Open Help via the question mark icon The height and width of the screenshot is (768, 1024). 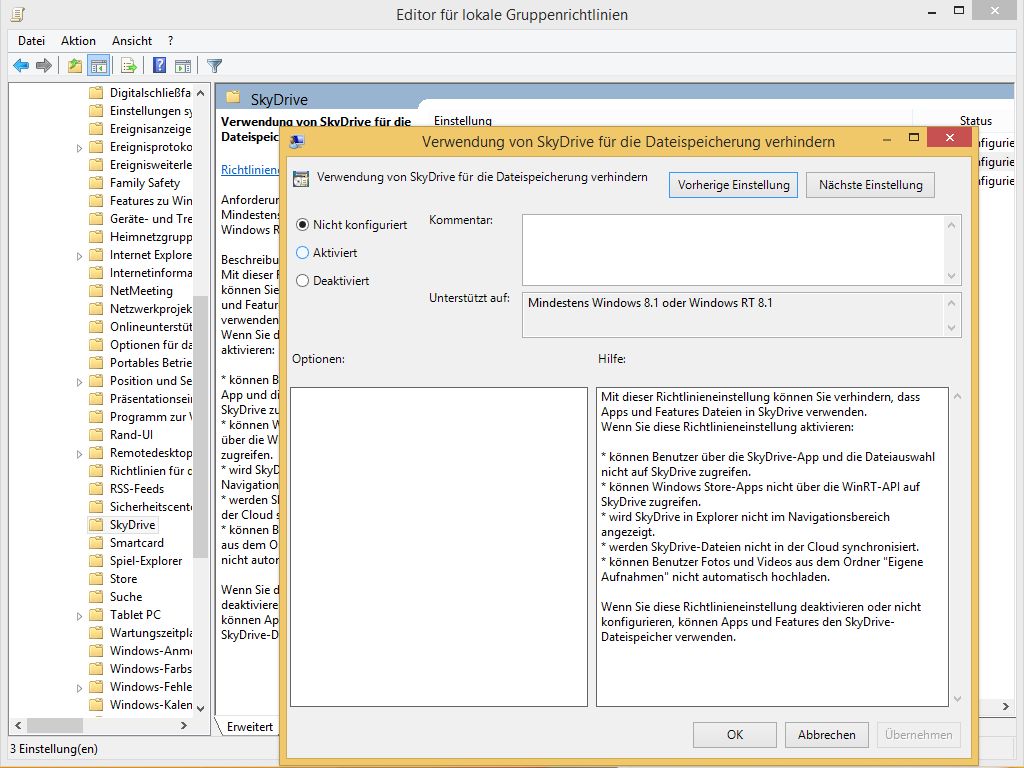[159, 65]
